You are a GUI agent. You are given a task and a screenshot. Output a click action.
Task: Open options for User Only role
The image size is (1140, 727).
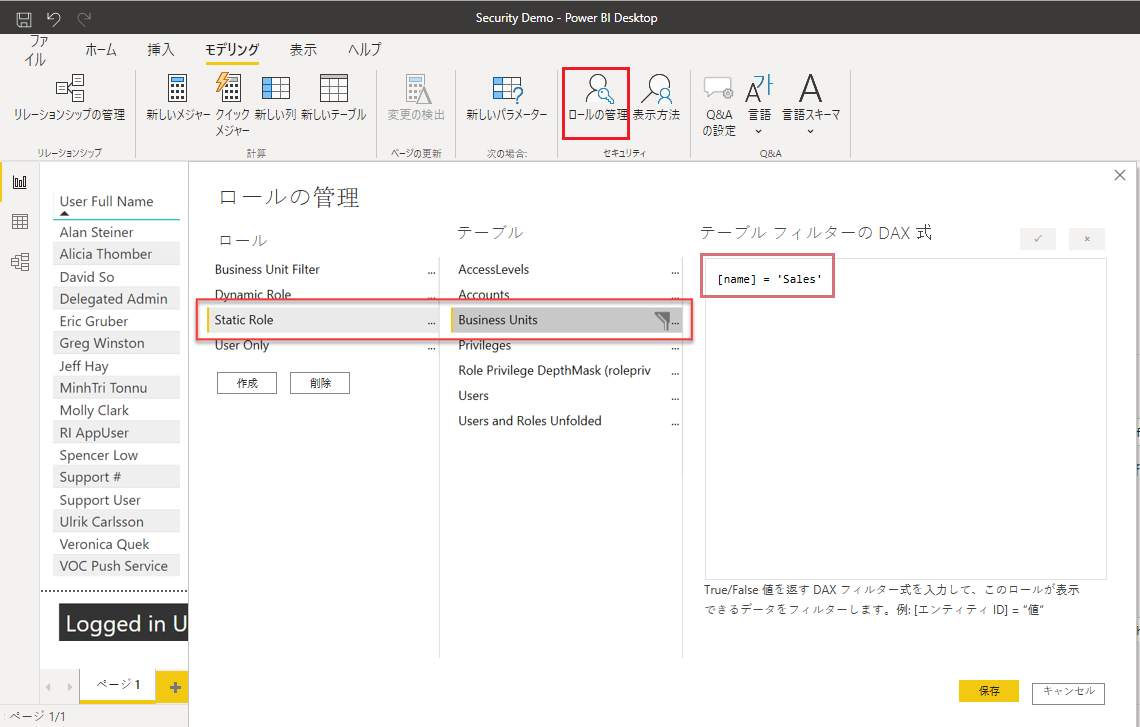[x=431, y=347]
